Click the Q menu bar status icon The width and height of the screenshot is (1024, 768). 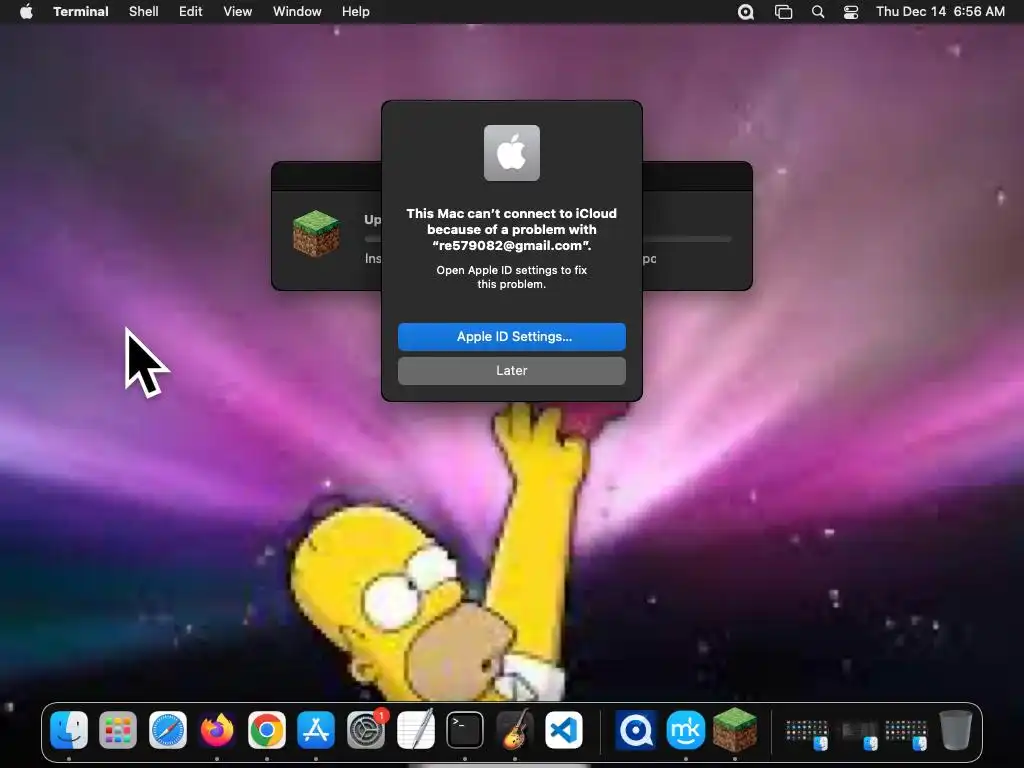coord(746,12)
